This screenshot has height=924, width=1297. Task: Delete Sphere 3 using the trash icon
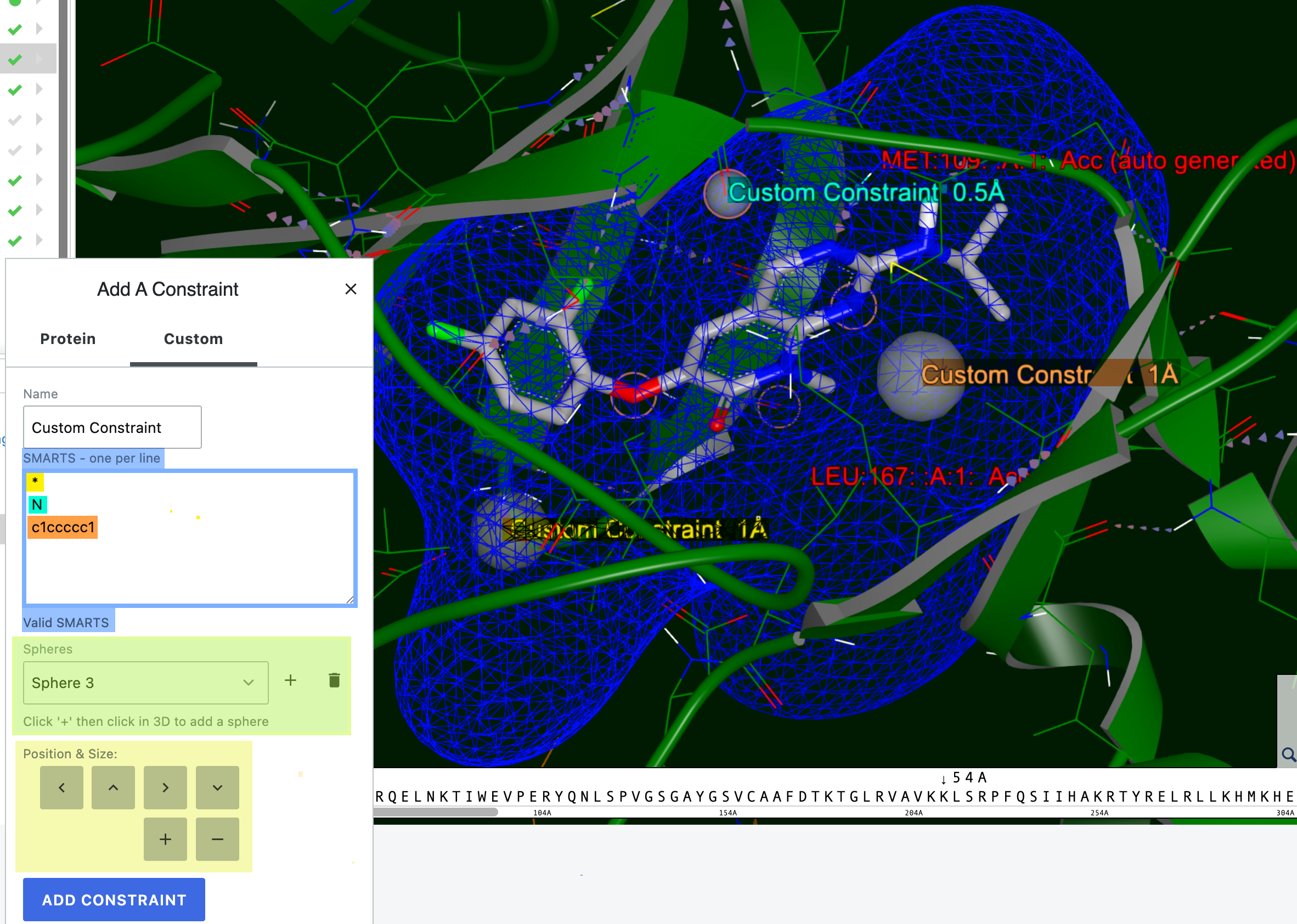(x=335, y=680)
